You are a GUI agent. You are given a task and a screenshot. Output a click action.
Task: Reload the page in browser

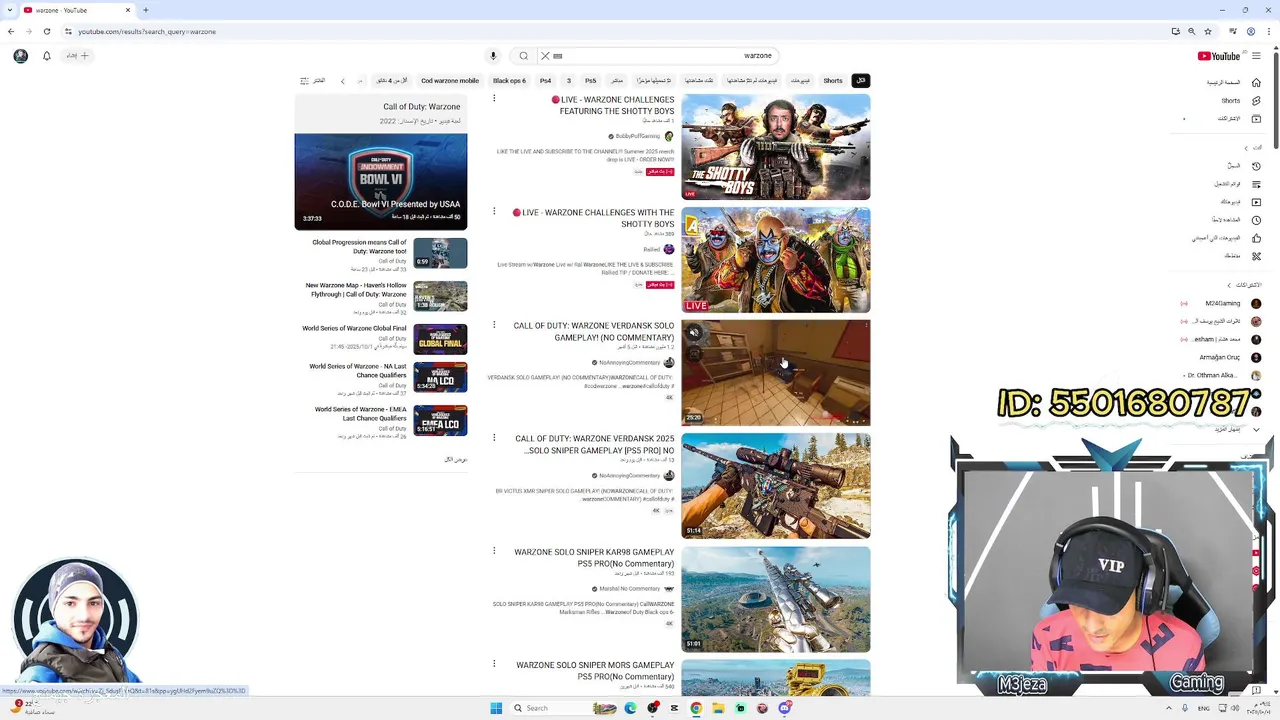(x=46, y=31)
